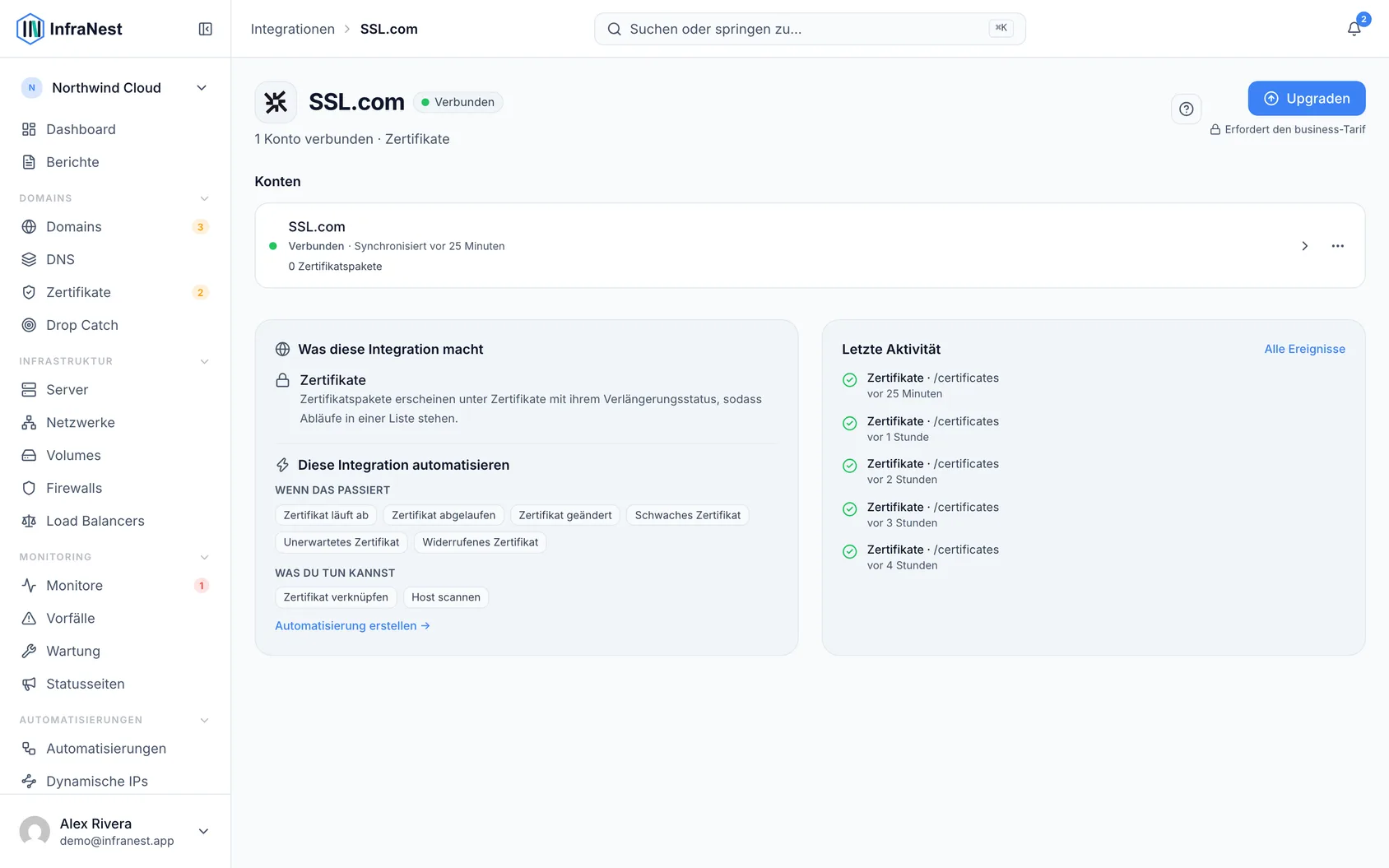Image resolution: width=1389 pixels, height=868 pixels.
Task: Click the Verbunden status badge in header
Action: (458, 102)
